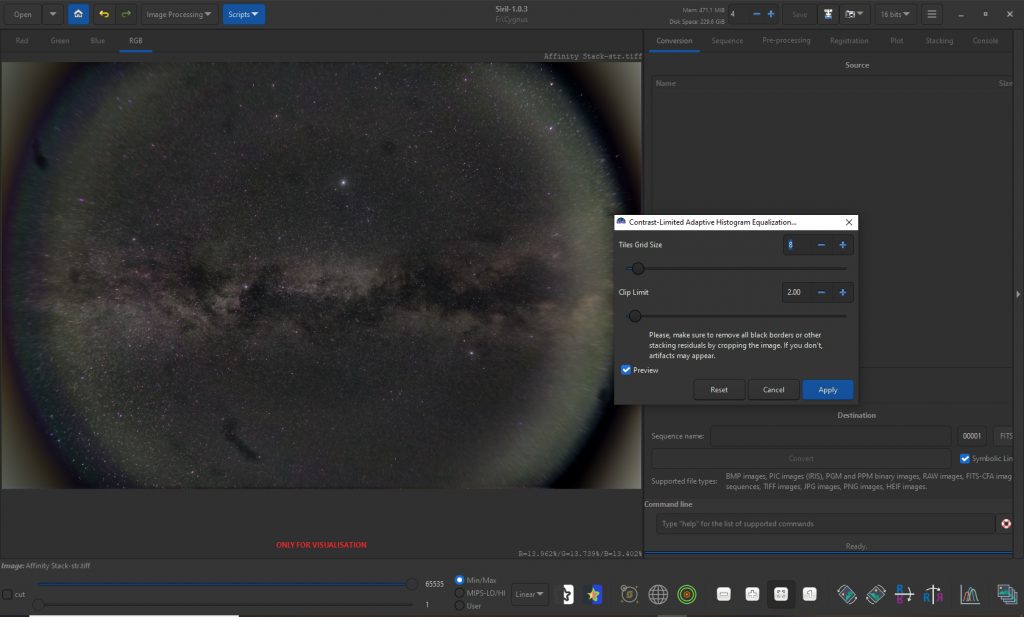Screen dimensions: 1024x617
Task: Increase Tiles Grid Size with plus
Action: (842, 245)
